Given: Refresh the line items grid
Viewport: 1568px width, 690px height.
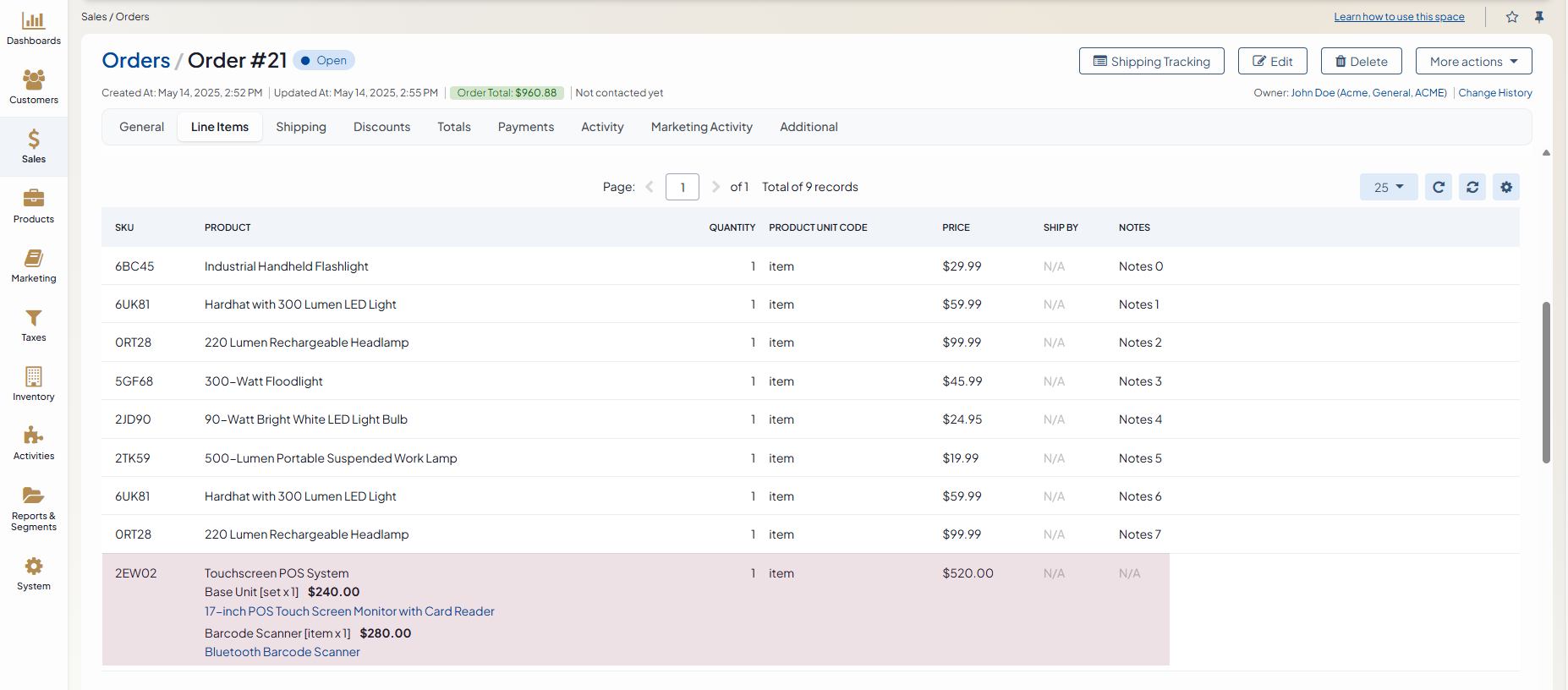Looking at the screenshot, I should pyautogui.click(x=1439, y=187).
